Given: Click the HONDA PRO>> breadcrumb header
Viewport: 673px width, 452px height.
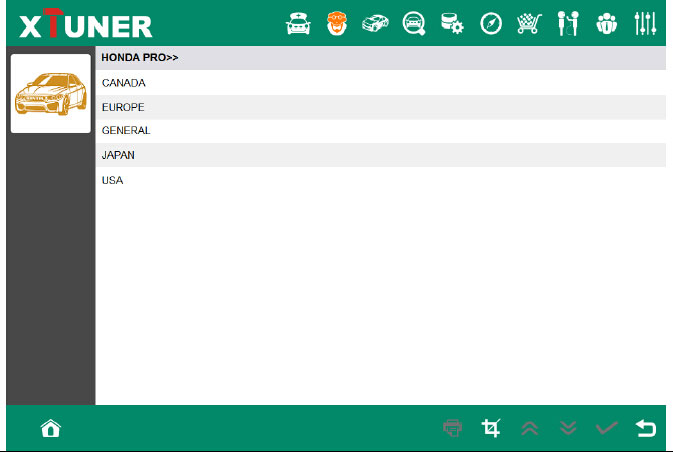Looking at the screenshot, I should [381, 58].
